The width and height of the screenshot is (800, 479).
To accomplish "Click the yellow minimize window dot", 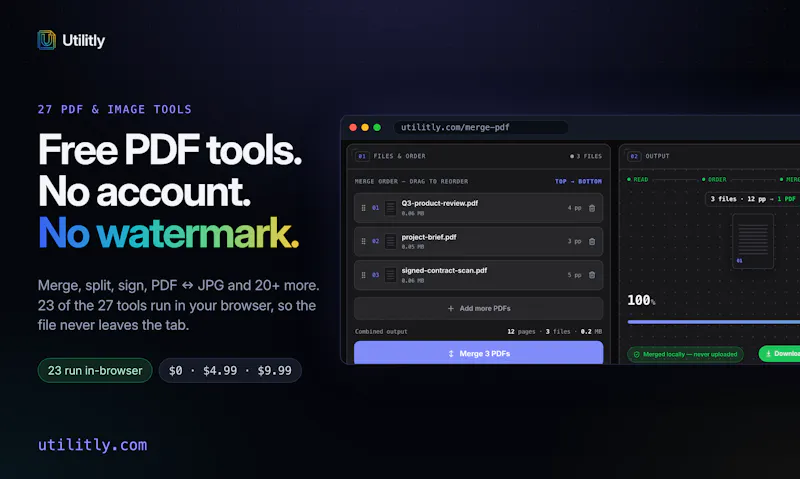I will click(x=365, y=128).
